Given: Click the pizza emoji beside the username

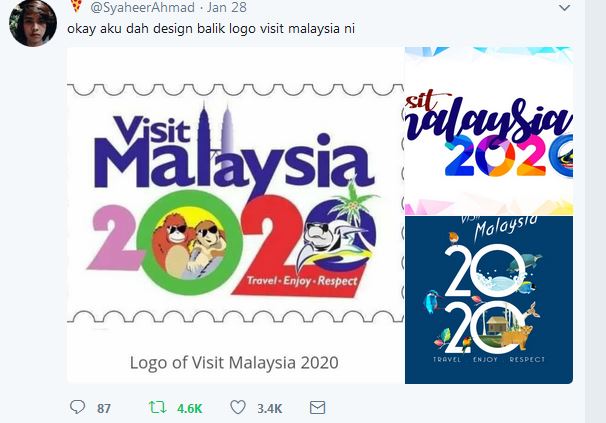Looking at the screenshot, I should coord(77,5).
